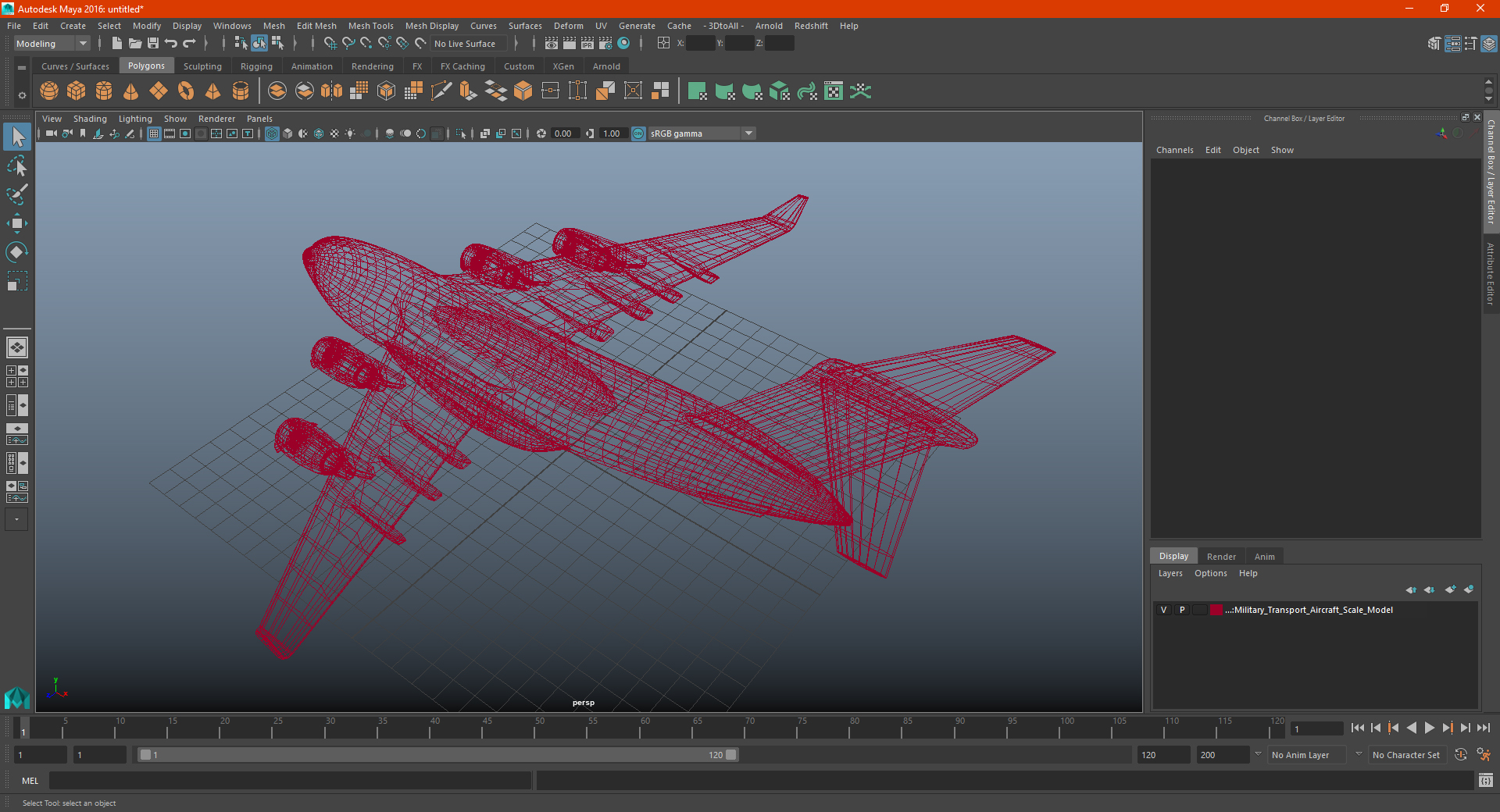1500x812 pixels.
Task: Click the Mirror geometry shelf icon
Action: [332, 91]
